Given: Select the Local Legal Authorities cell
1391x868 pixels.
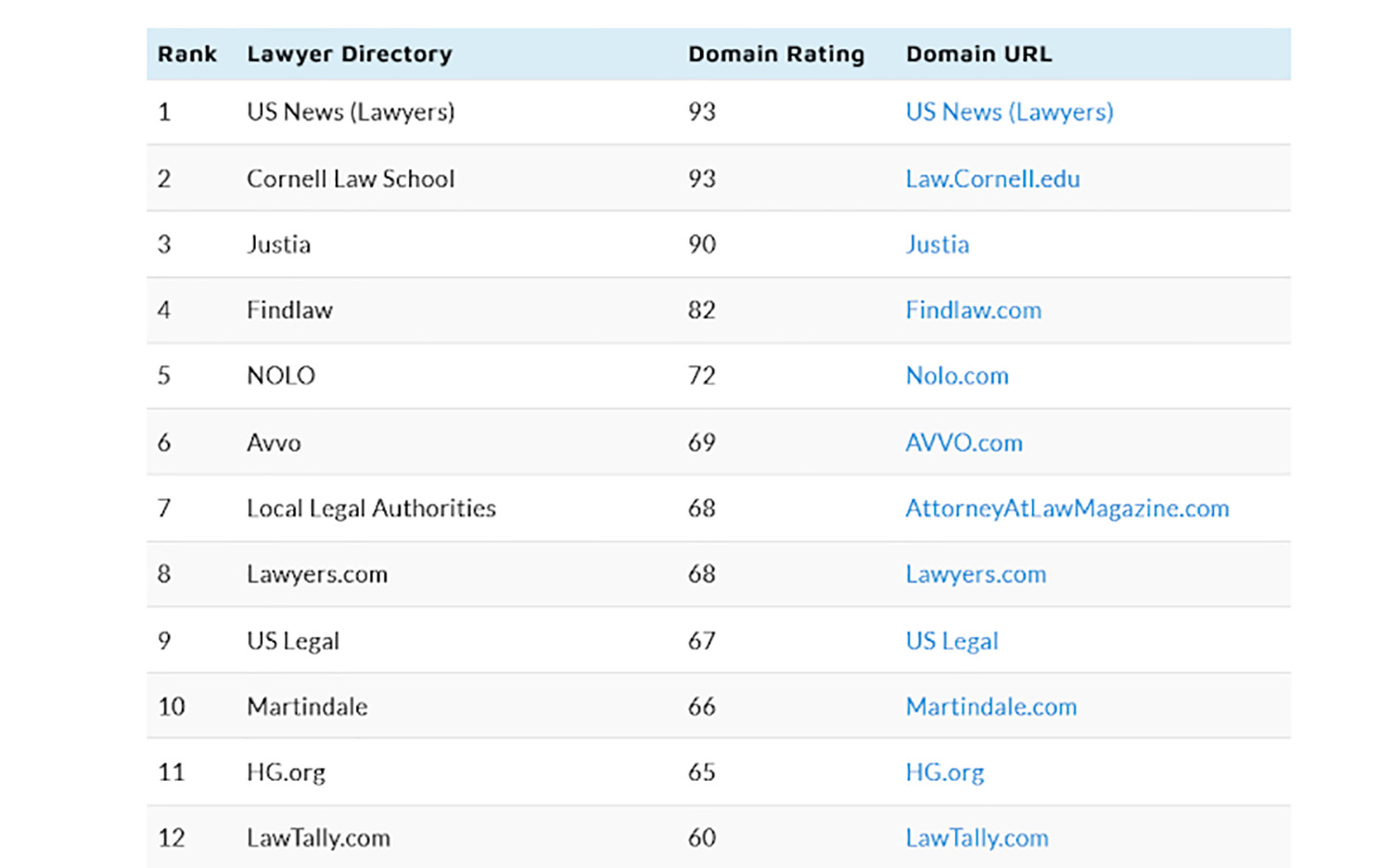Looking at the screenshot, I should coord(371,509).
